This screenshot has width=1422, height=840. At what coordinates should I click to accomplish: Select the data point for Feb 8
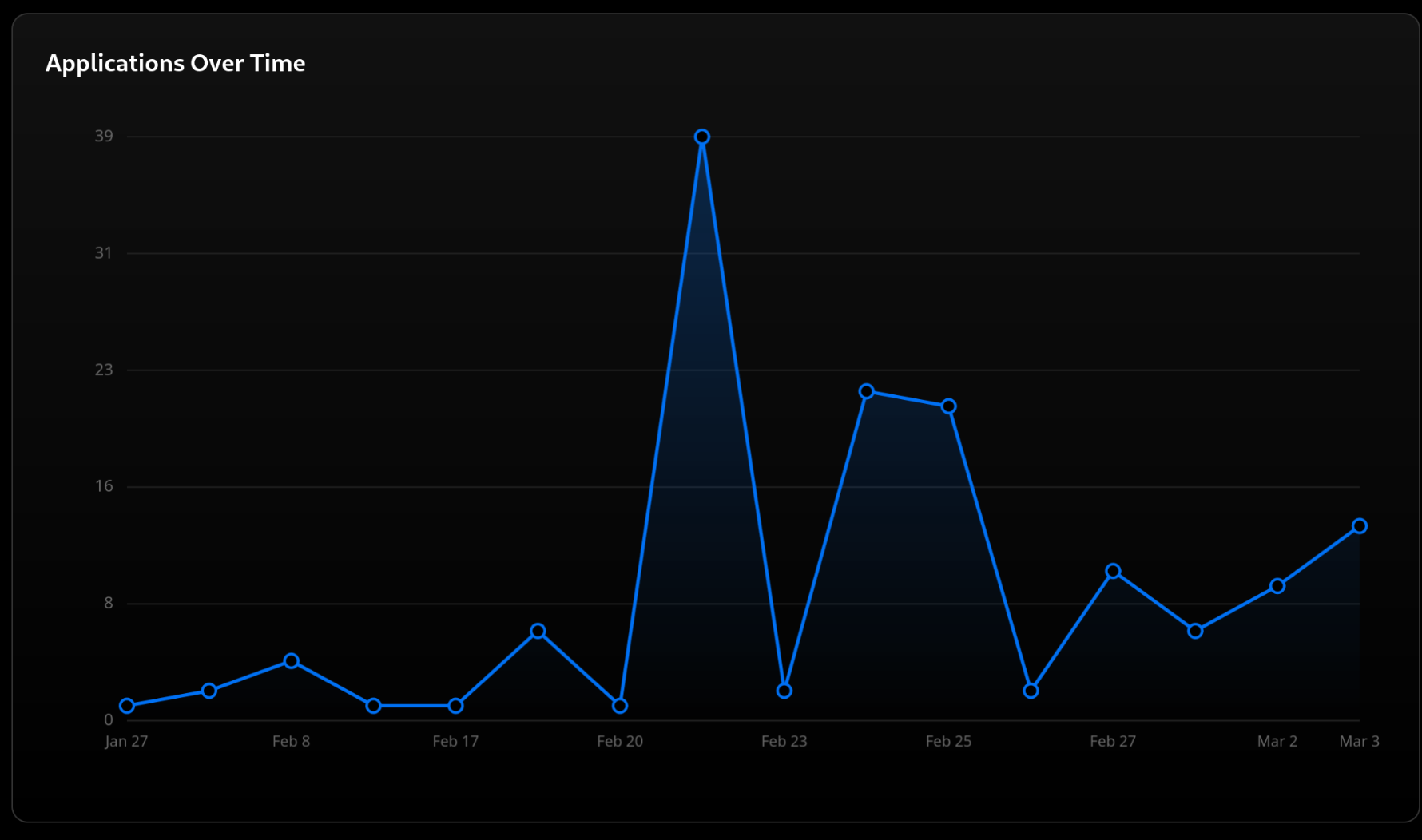[x=292, y=661]
